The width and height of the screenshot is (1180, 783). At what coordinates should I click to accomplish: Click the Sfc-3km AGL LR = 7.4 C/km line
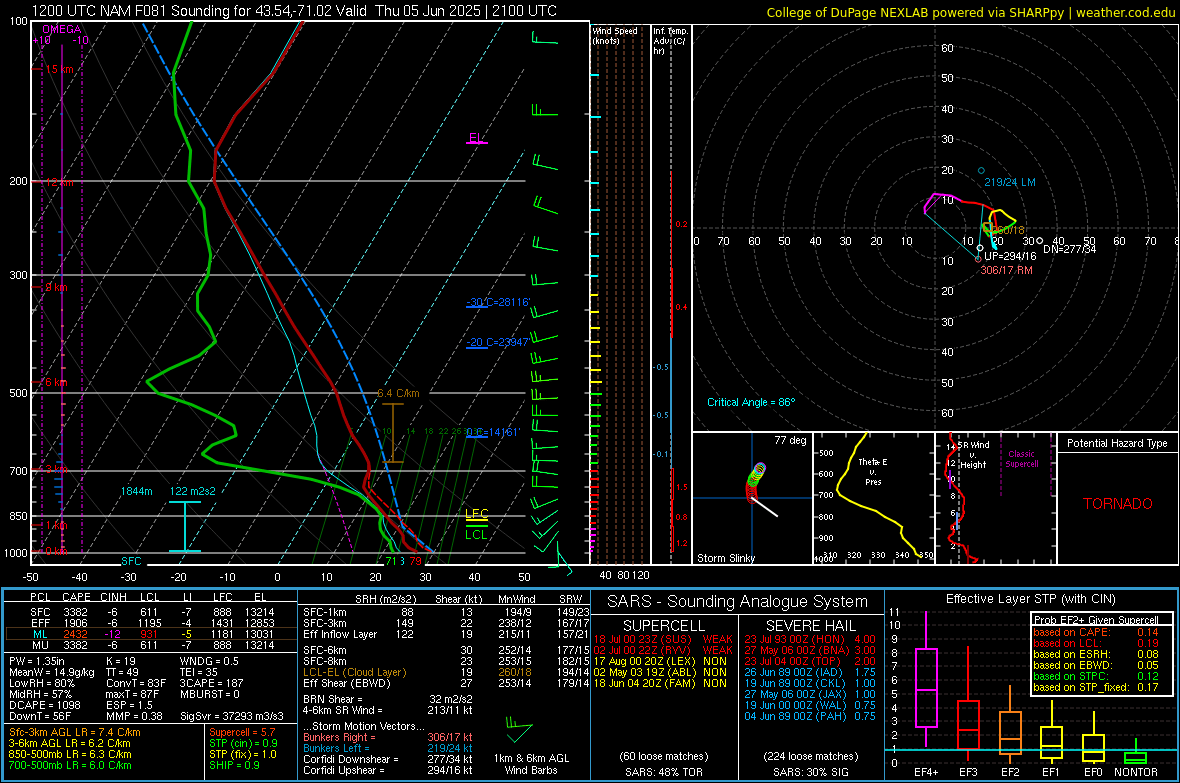(x=75, y=732)
